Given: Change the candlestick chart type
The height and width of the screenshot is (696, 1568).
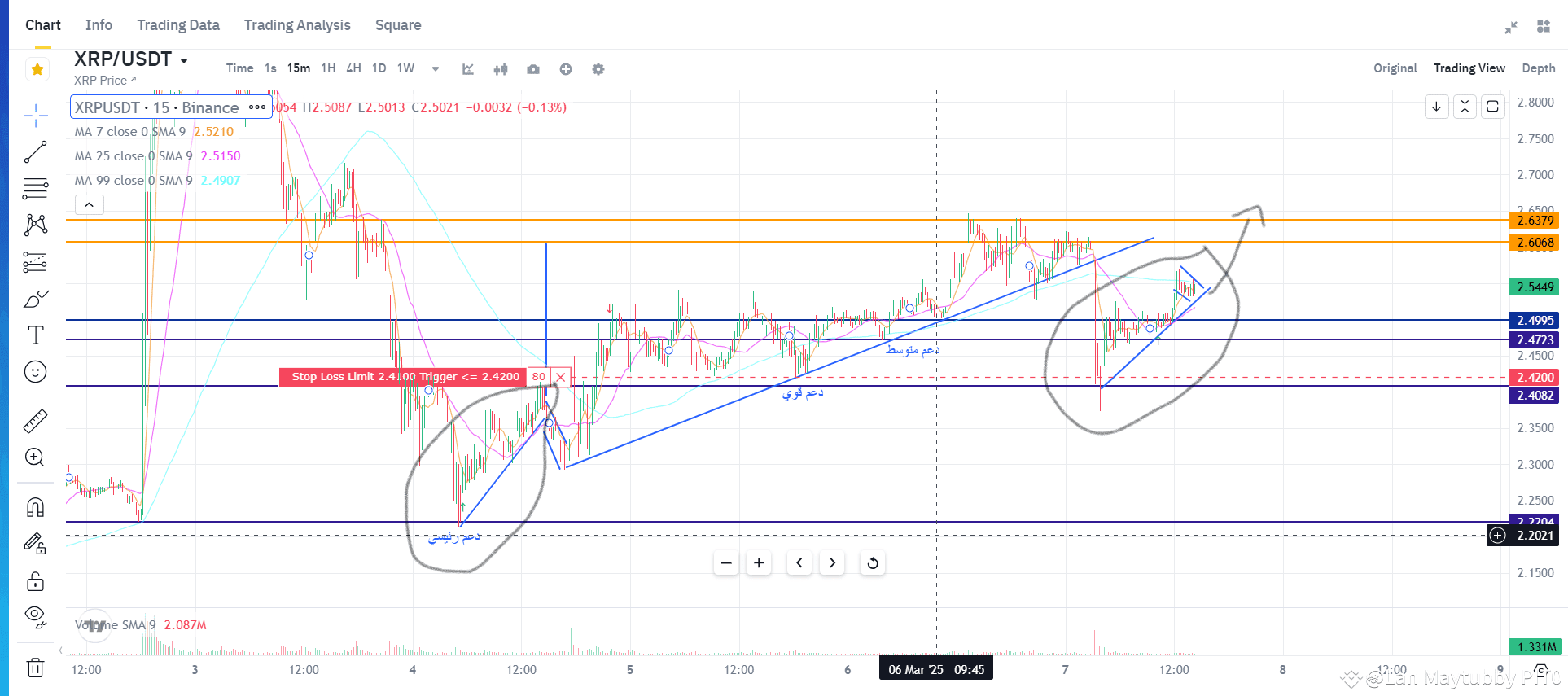Looking at the screenshot, I should click(501, 69).
